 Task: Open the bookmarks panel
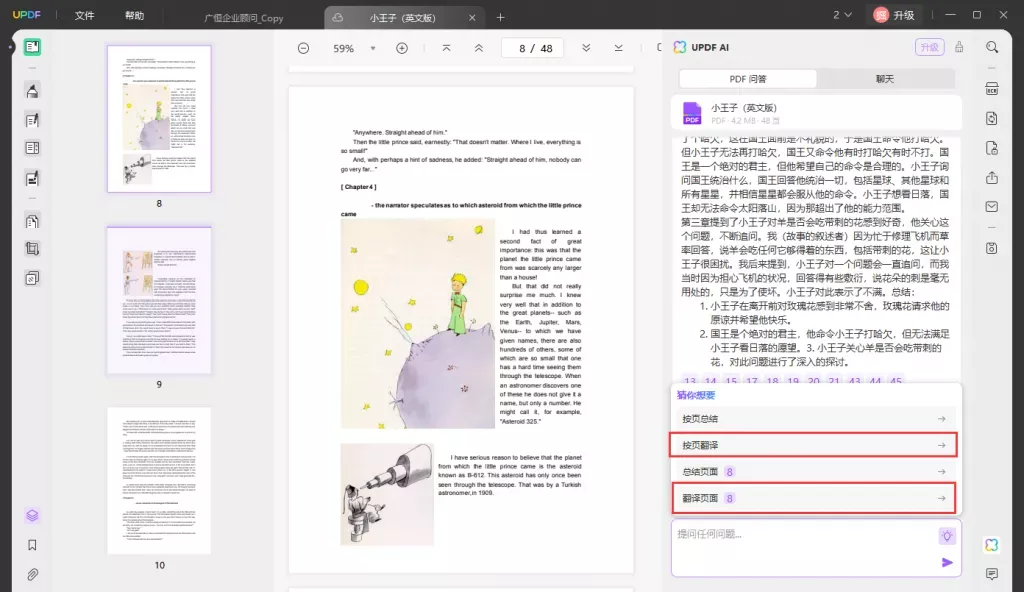click(32, 545)
